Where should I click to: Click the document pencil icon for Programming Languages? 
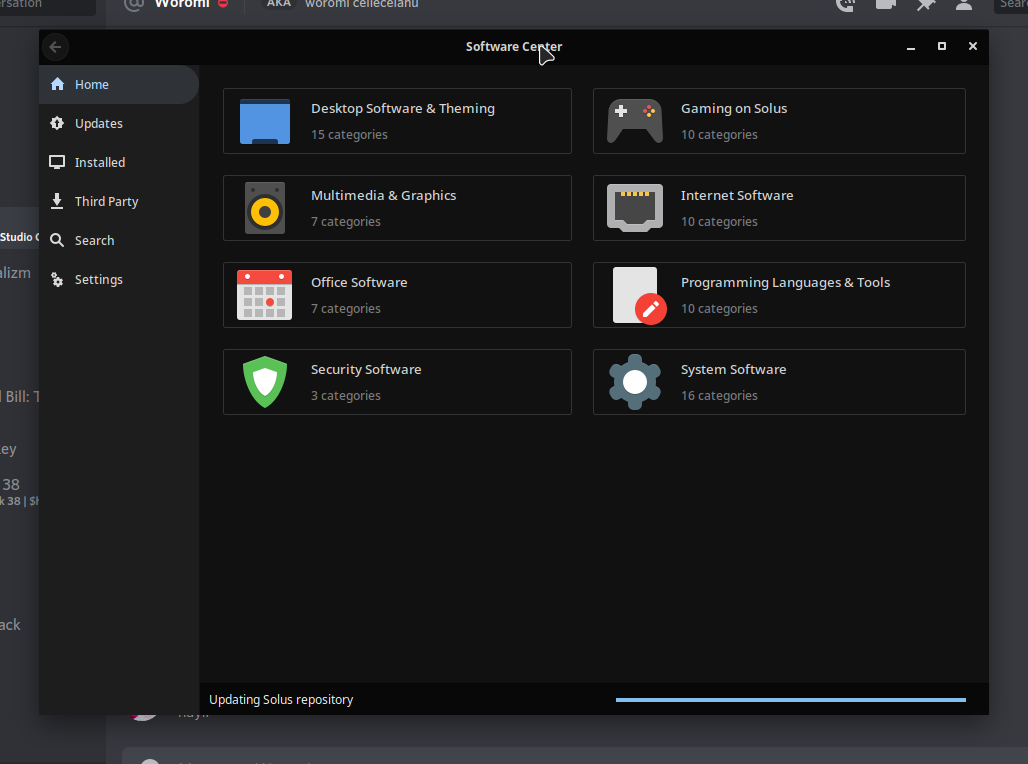click(639, 295)
